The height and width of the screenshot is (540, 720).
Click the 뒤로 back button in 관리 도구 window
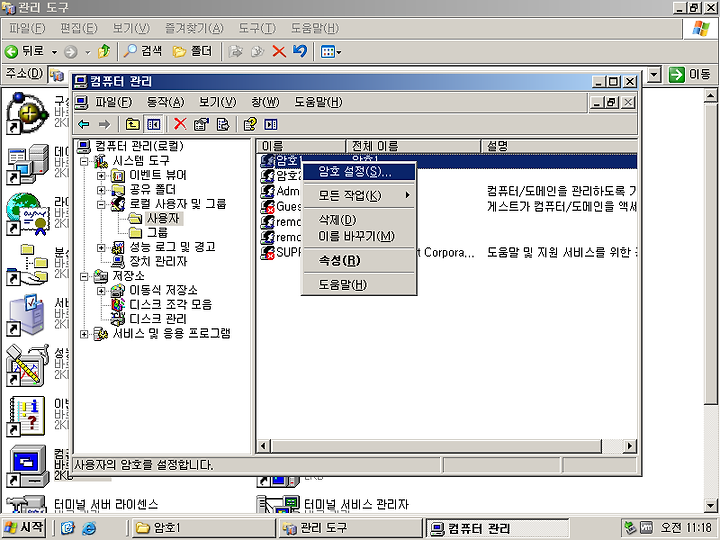pyautogui.click(x=25, y=51)
